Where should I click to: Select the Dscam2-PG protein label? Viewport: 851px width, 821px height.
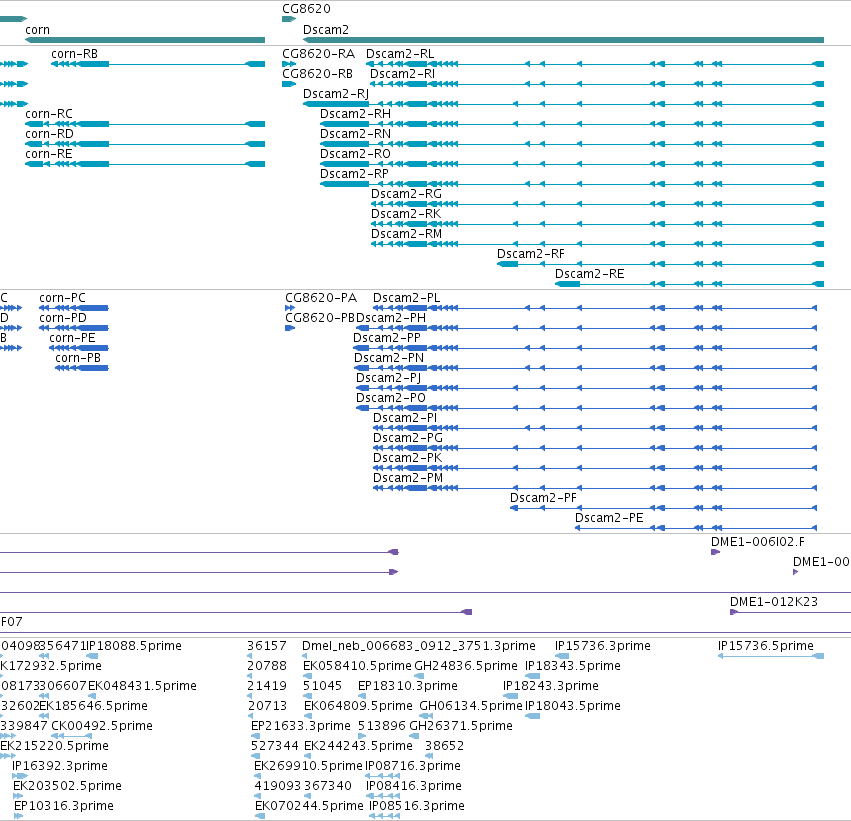click(408, 438)
